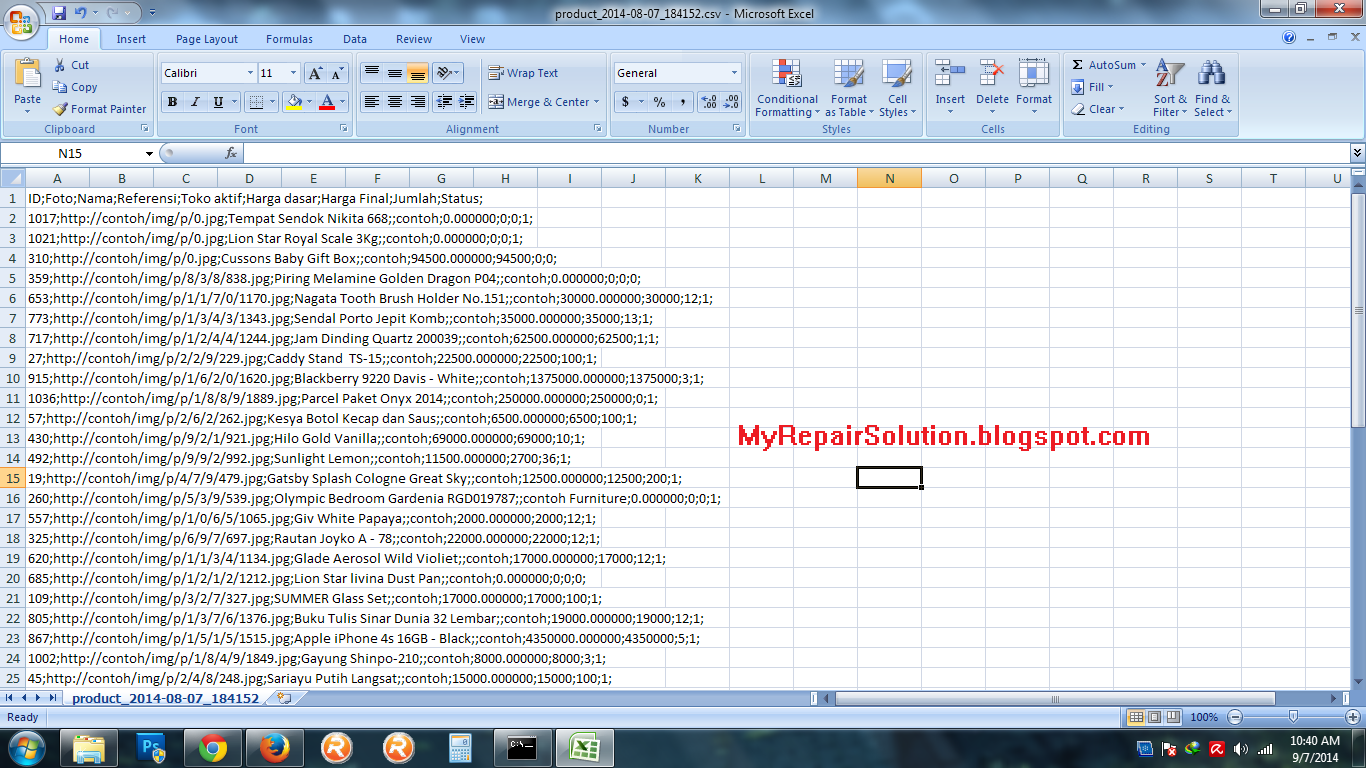Screen dimensions: 1366x768
Task: Open the Font dialog launcher
Action: click(344, 129)
